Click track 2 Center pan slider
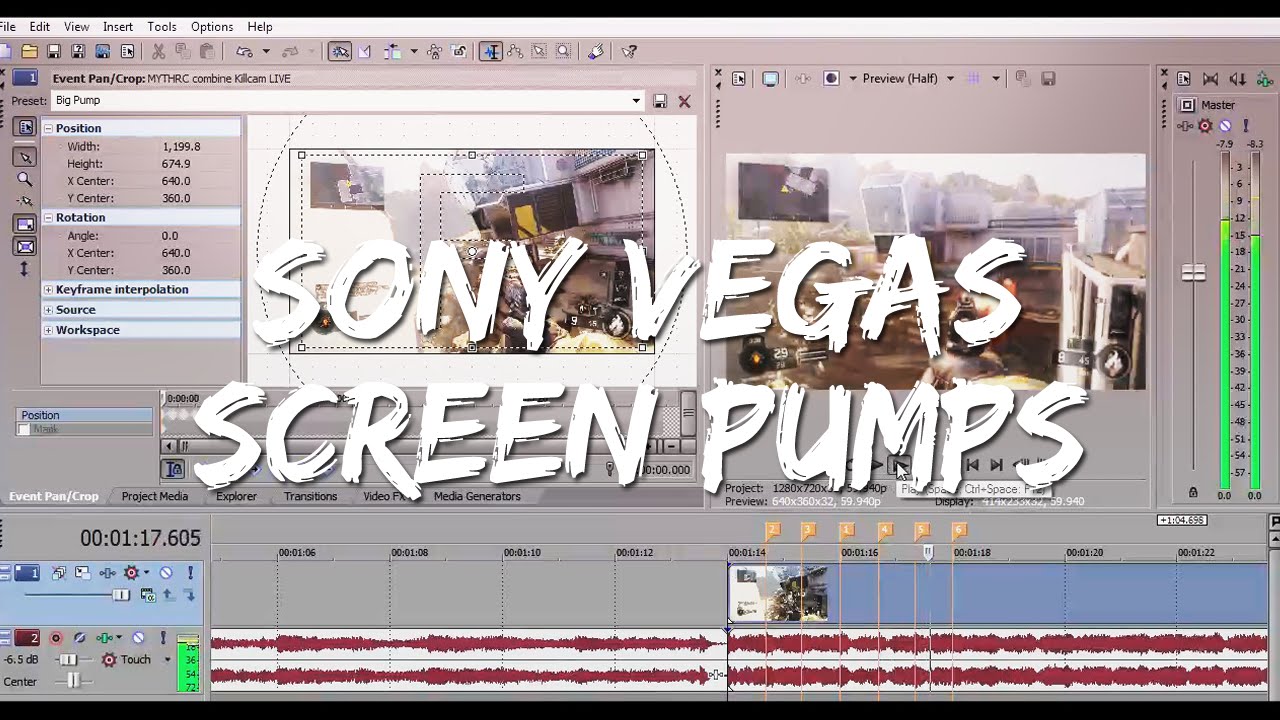The image size is (1280, 720). coord(72,681)
